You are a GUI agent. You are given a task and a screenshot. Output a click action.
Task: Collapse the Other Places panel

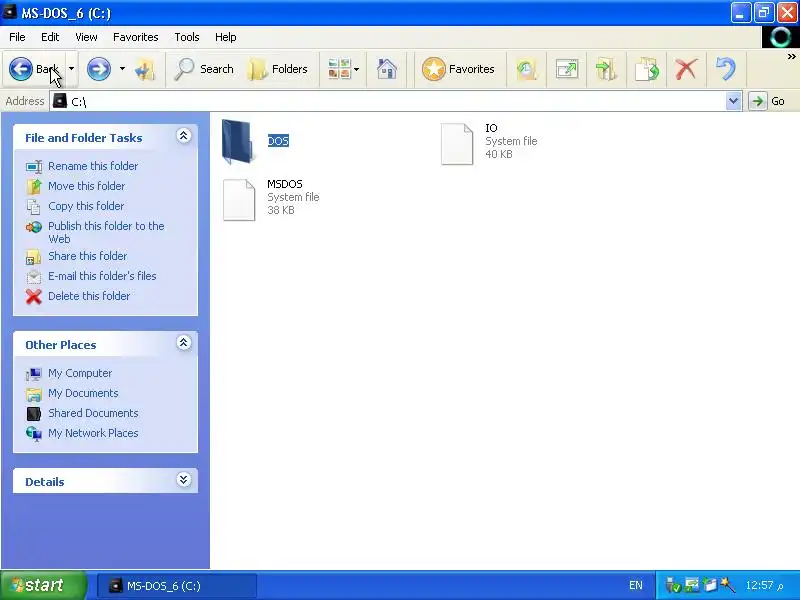click(x=184, y=342)
